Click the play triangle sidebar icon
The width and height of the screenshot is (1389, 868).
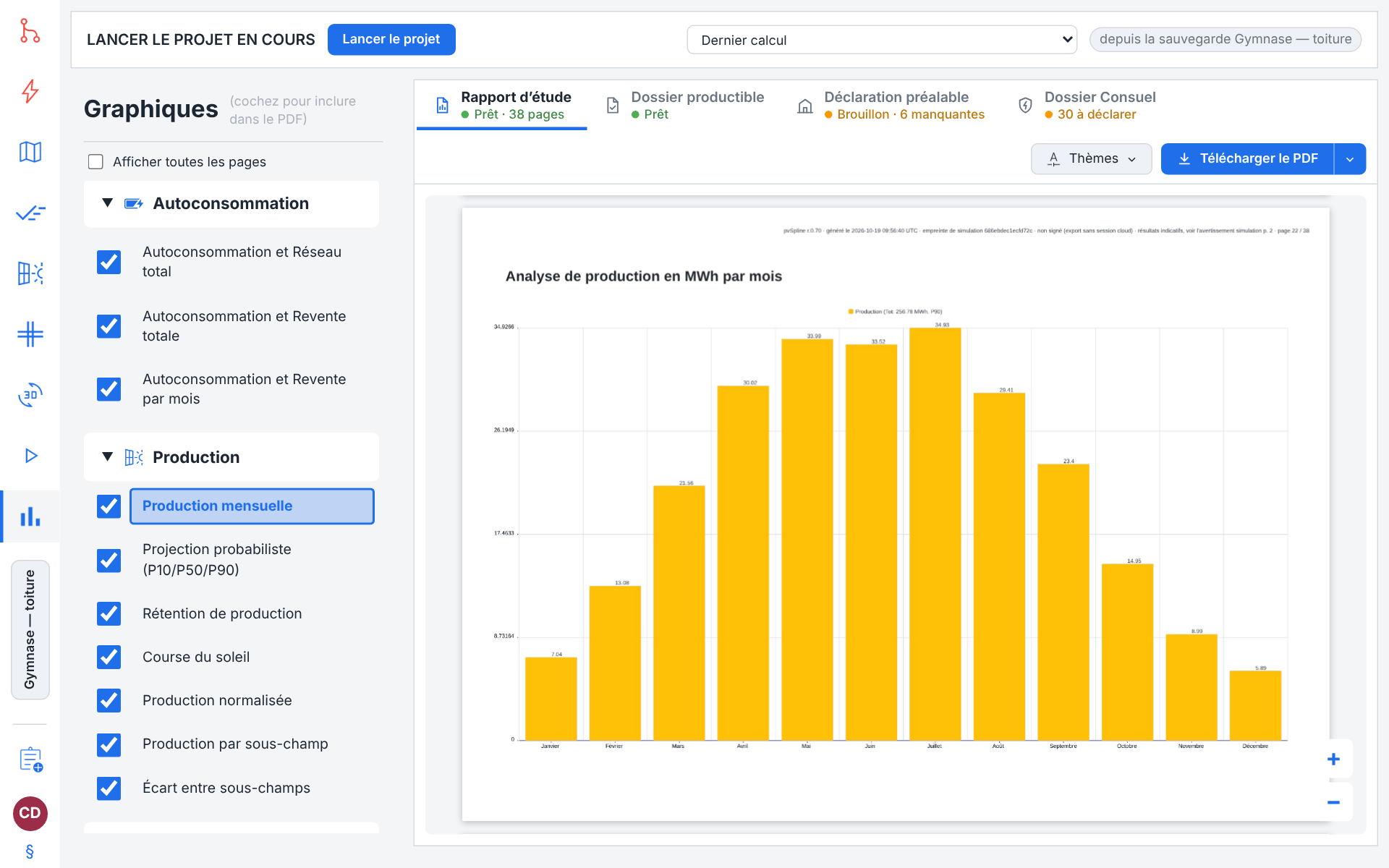click(30, 456)
